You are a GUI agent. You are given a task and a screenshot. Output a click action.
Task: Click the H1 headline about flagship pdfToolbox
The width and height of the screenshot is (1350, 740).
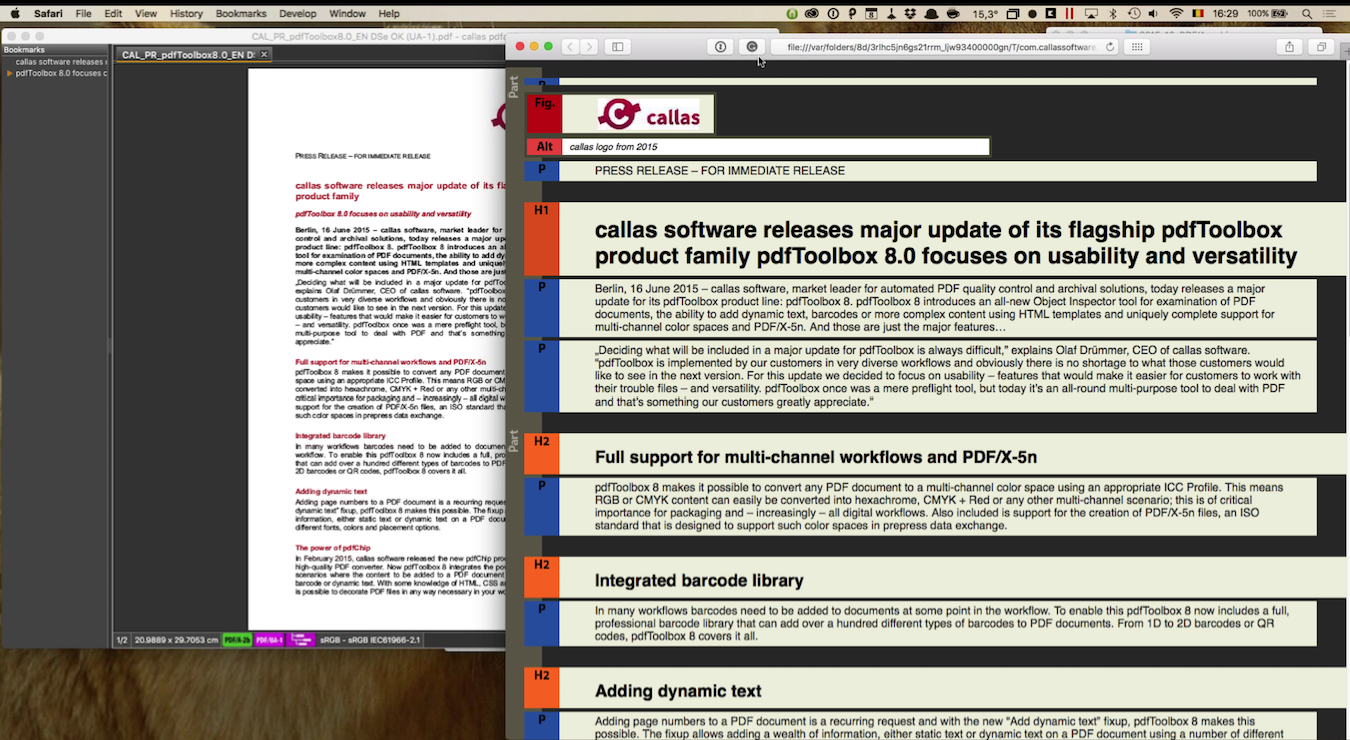945,243
